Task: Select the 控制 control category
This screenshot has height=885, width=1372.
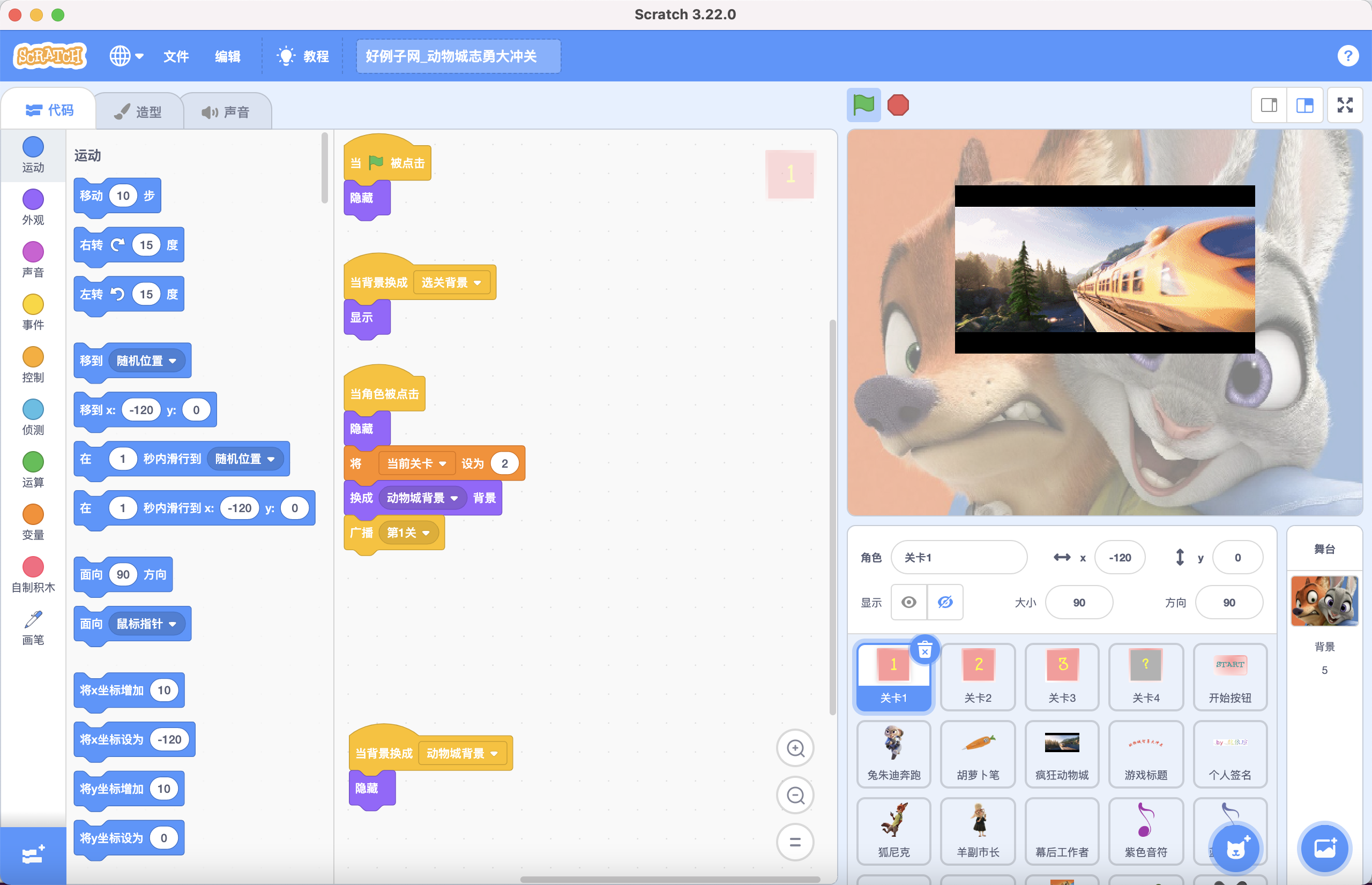Action: pos(33,365)
